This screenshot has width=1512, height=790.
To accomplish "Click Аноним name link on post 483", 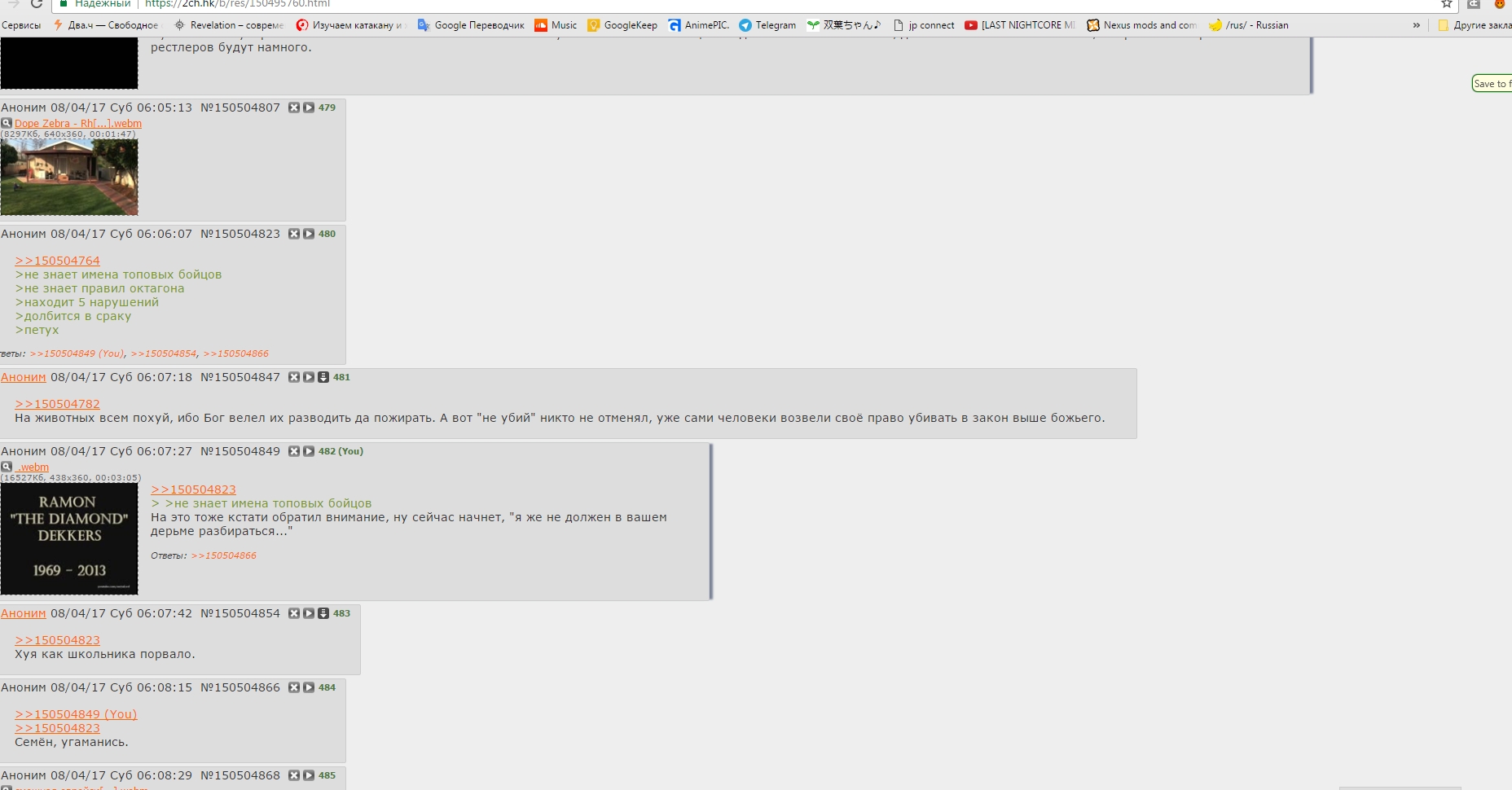I will (x=24, y=613).
